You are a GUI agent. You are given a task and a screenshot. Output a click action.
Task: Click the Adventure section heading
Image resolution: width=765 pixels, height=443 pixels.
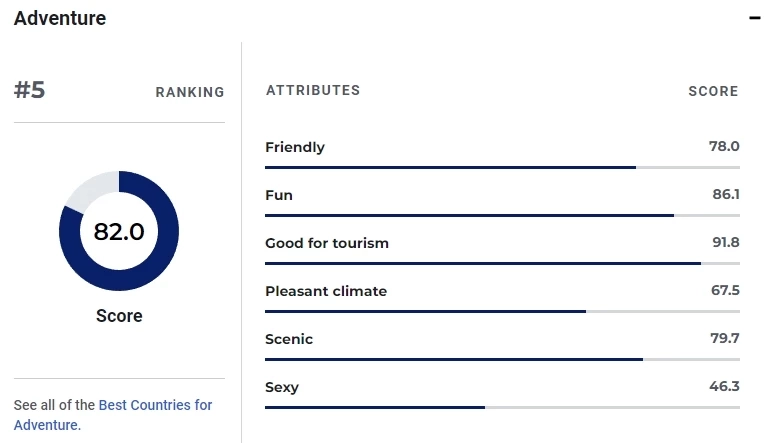coord(60,18)
